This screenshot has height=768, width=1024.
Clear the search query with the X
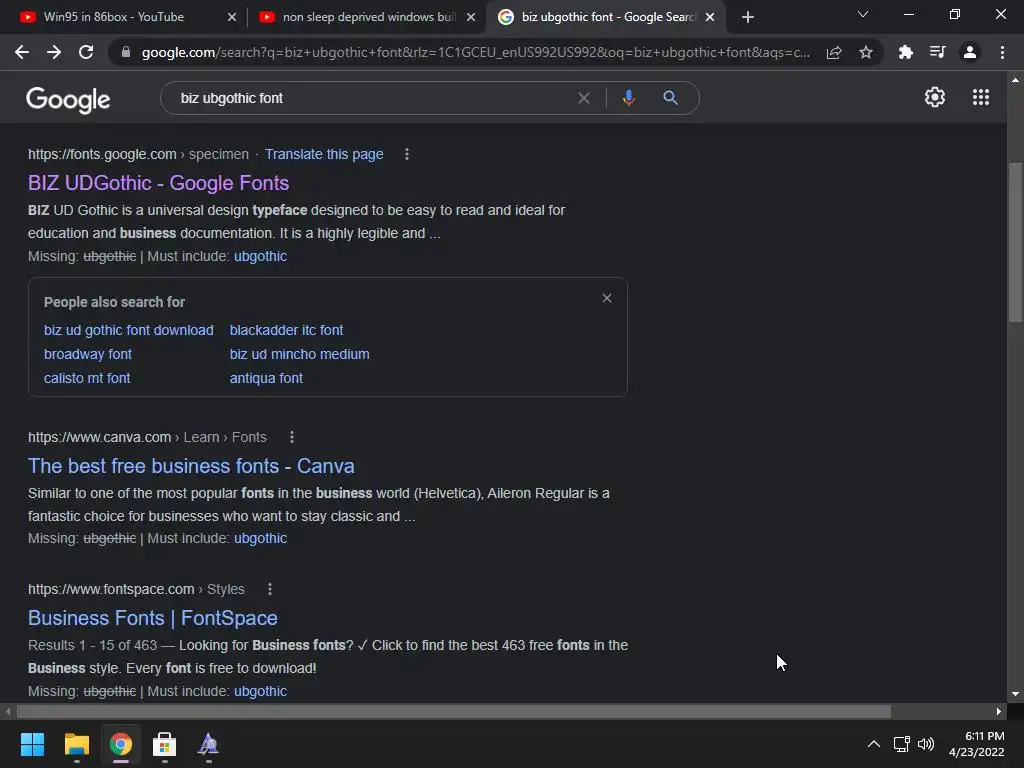click(x=584, y=98)
